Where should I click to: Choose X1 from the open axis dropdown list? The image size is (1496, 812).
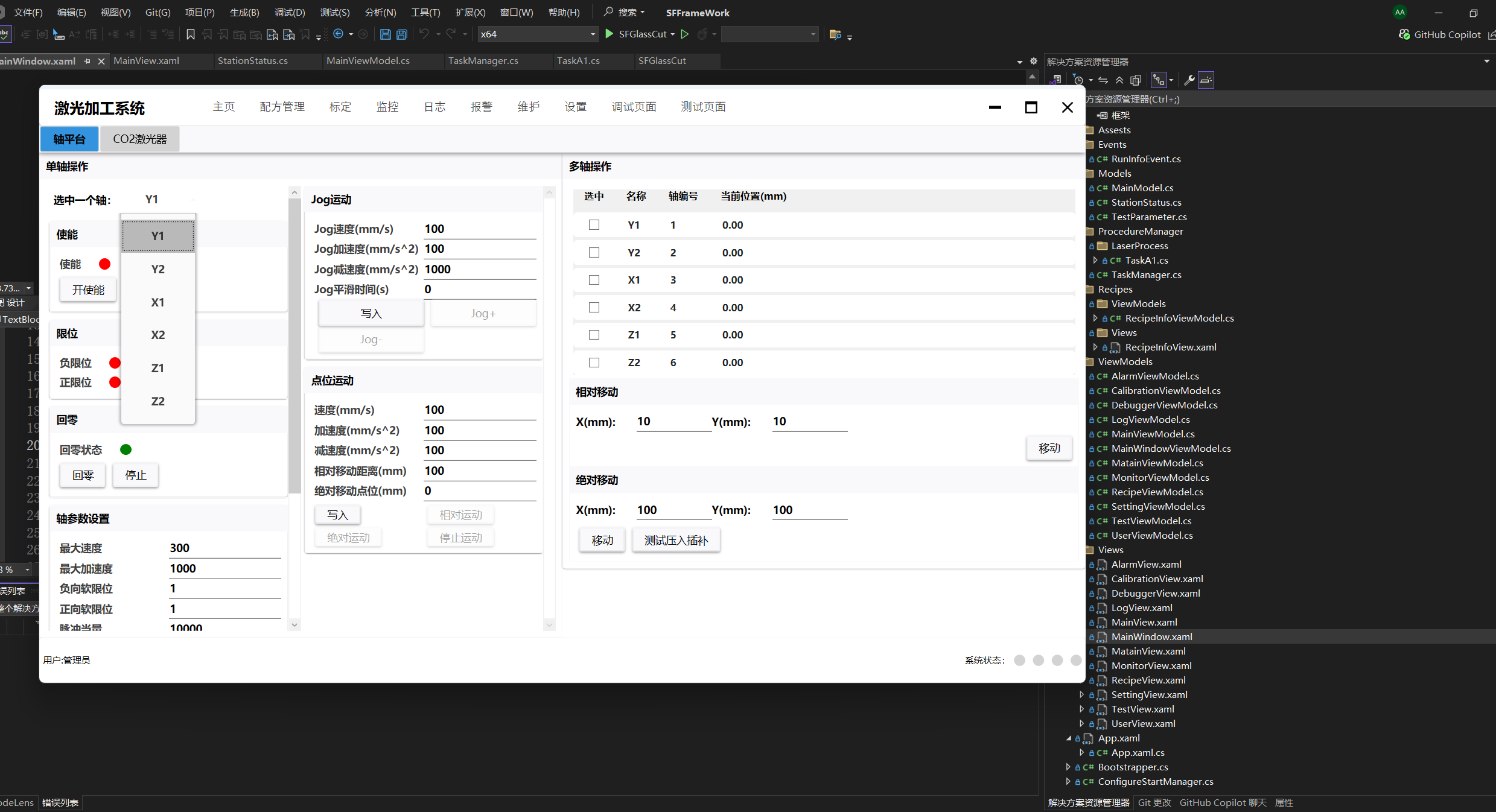(x=158, y=302)
